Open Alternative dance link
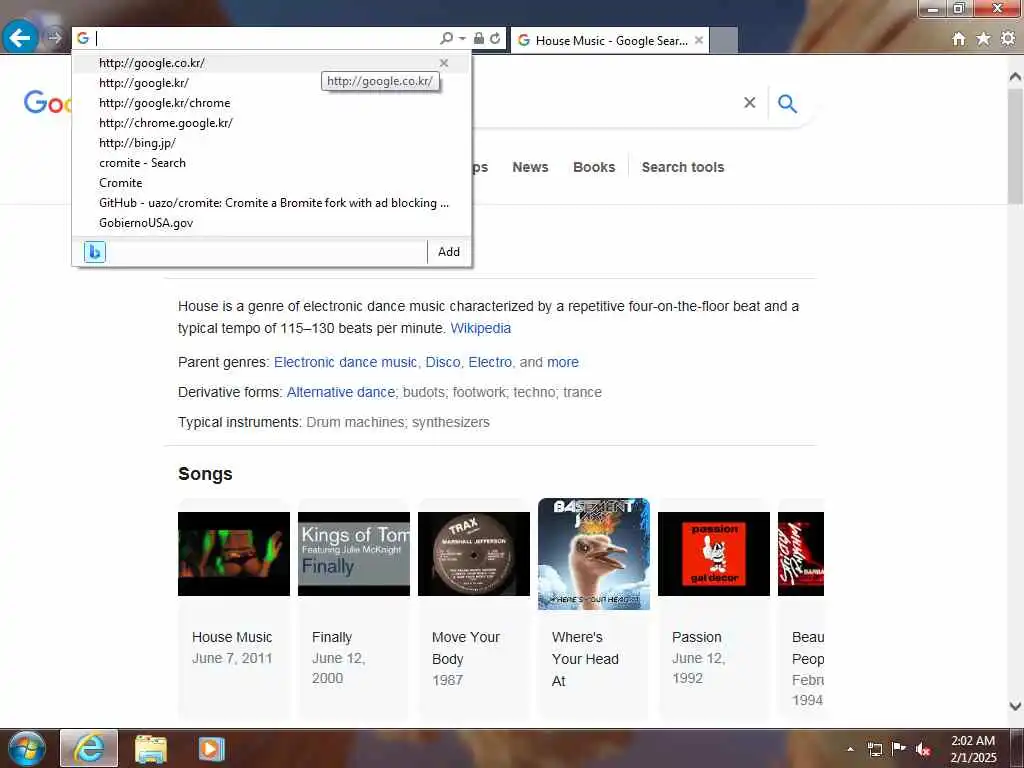 point(341,392)
